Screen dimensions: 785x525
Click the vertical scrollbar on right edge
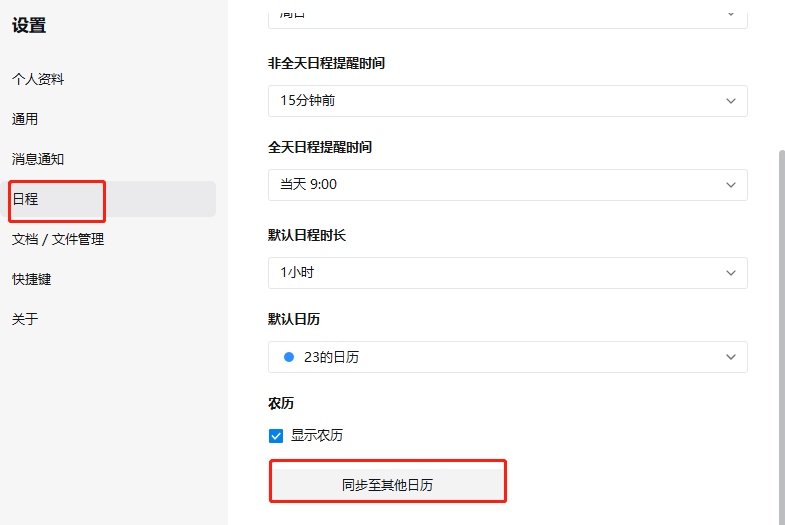(781, 335)
